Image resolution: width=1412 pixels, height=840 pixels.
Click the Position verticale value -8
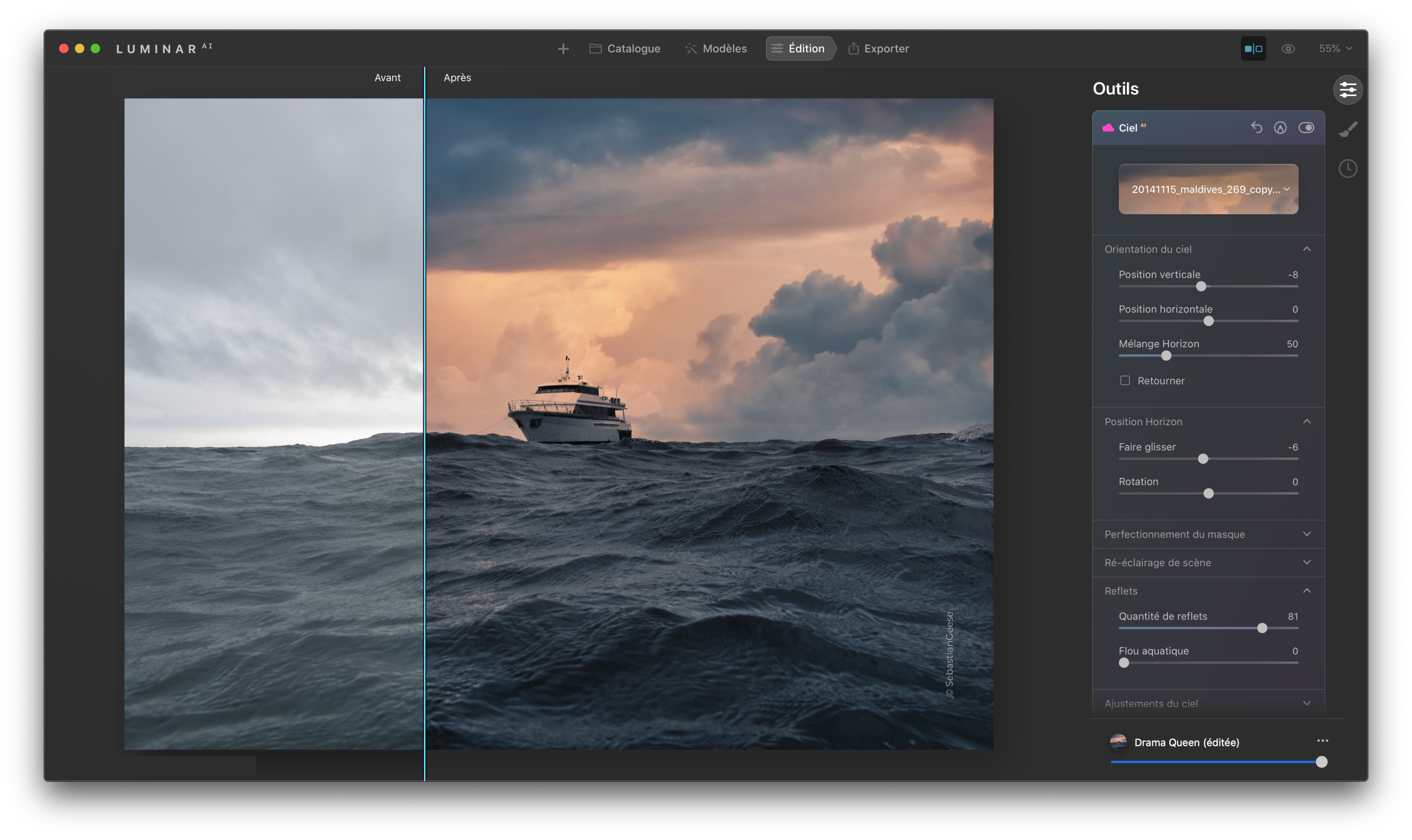click(1292, 275)
